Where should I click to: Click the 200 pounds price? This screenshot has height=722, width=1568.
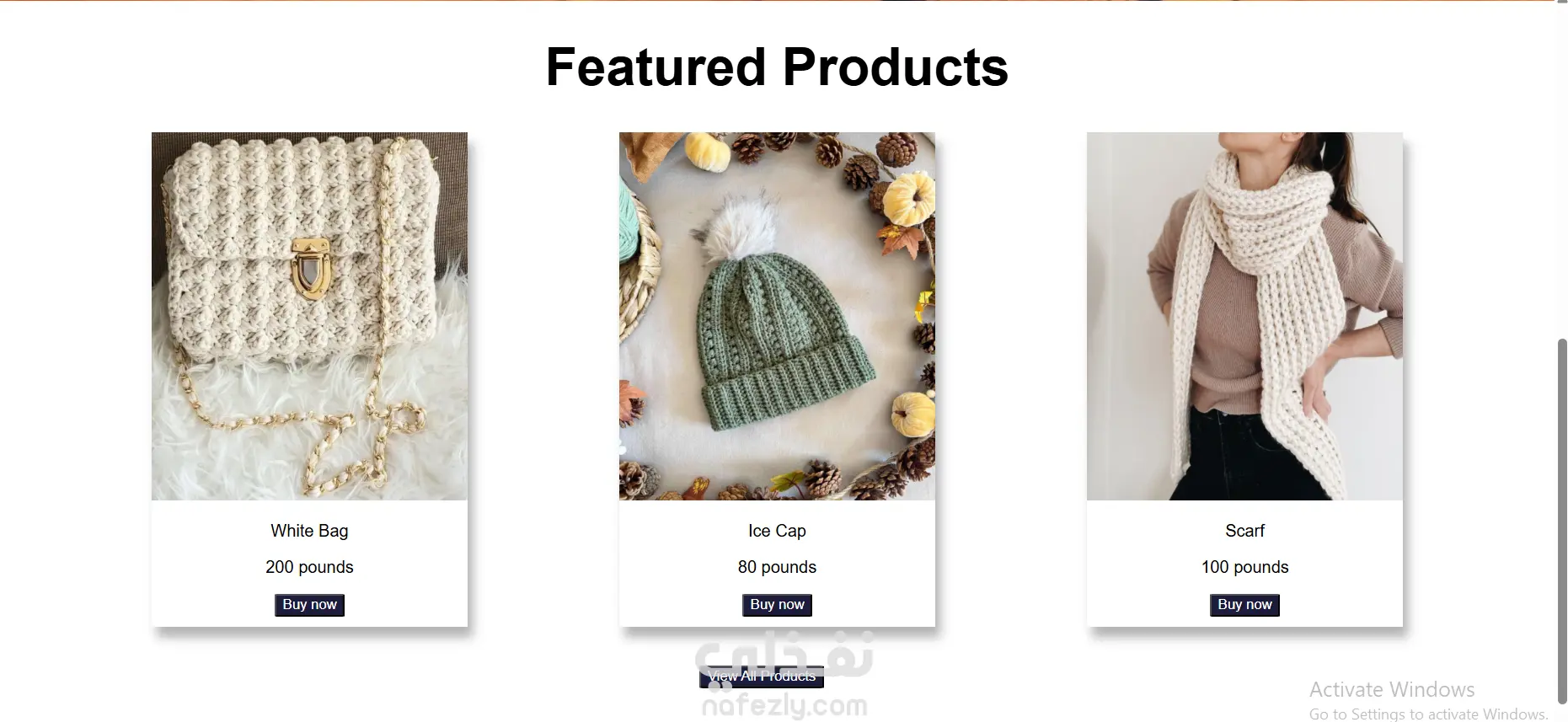(x=309, y=567)
